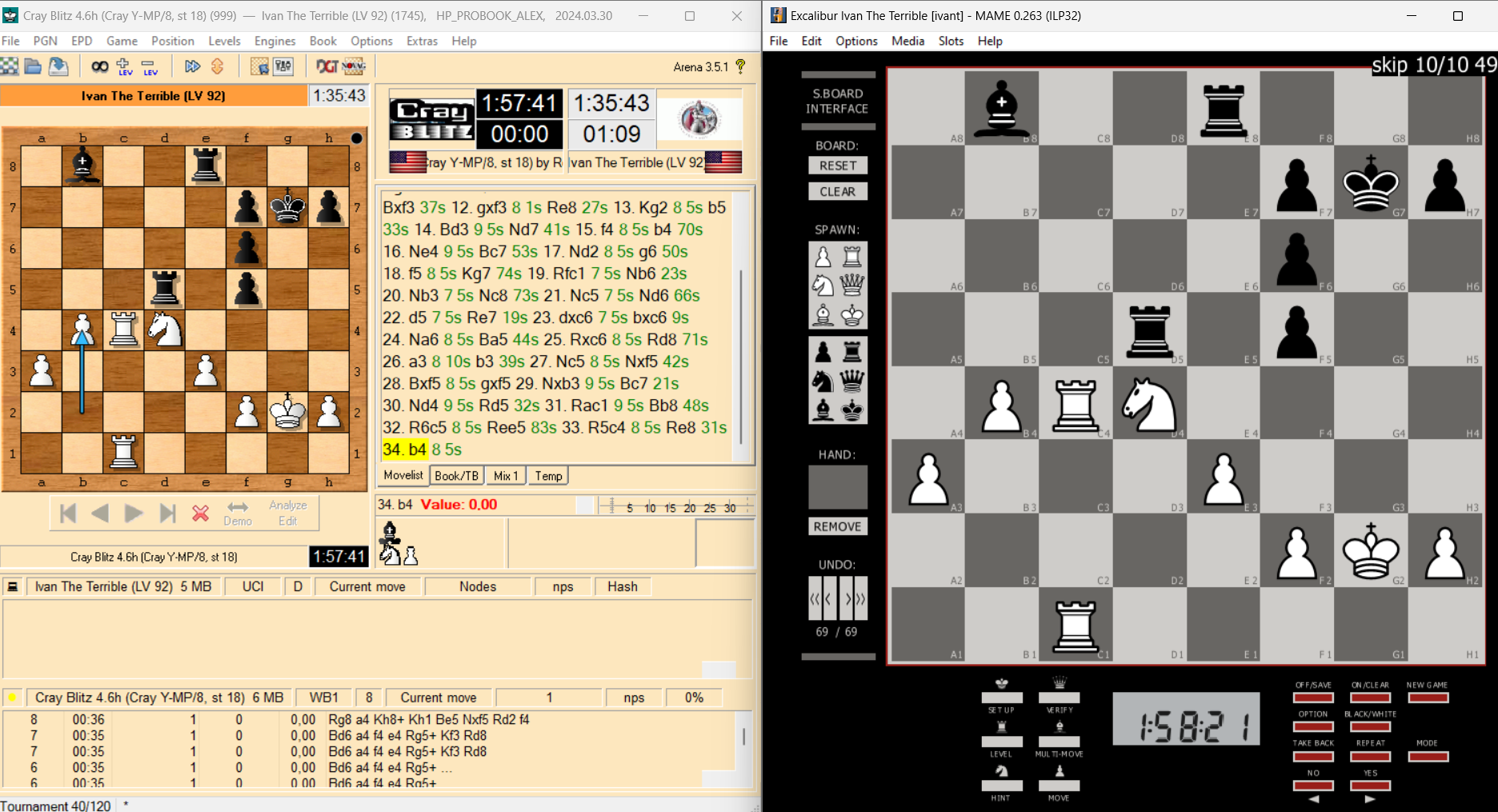The width and height of the screenshot is (1498, 812).
Task: Click the DGT board icon in Arena
Action: pyautogui.click(x=326, y=66)
